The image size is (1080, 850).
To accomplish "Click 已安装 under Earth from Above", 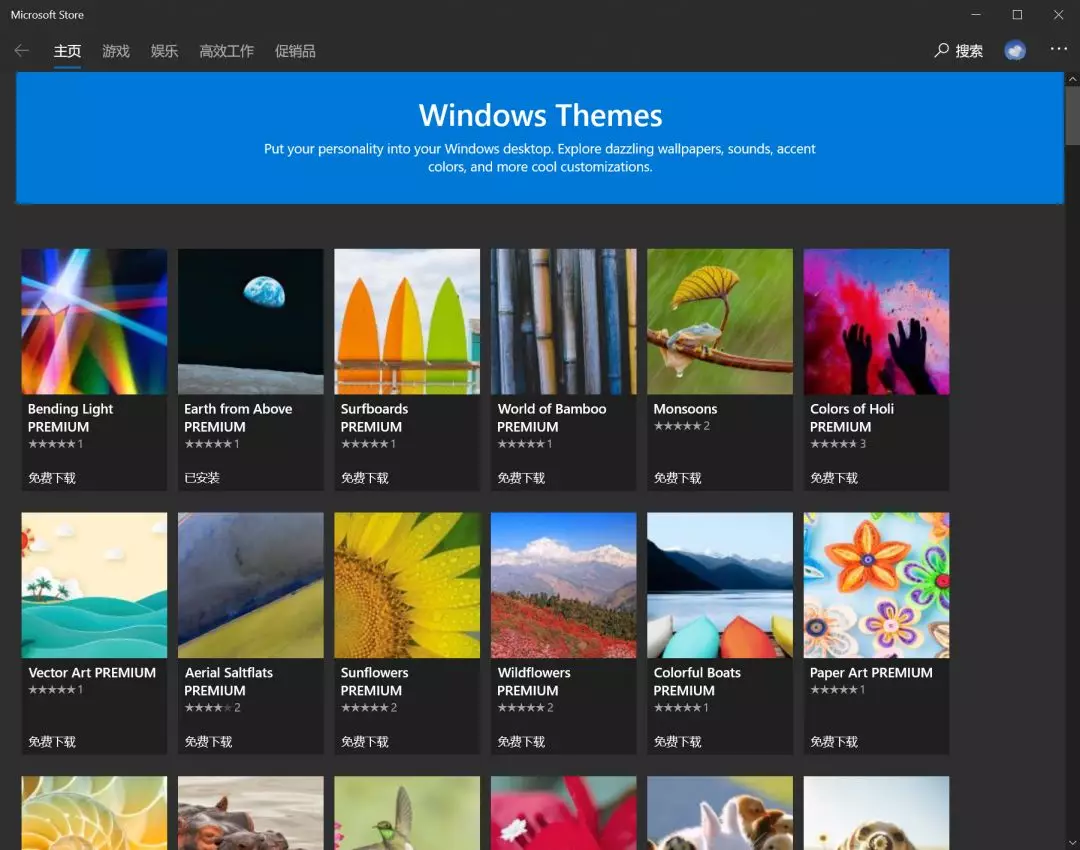I will click(x=202, y=478).
